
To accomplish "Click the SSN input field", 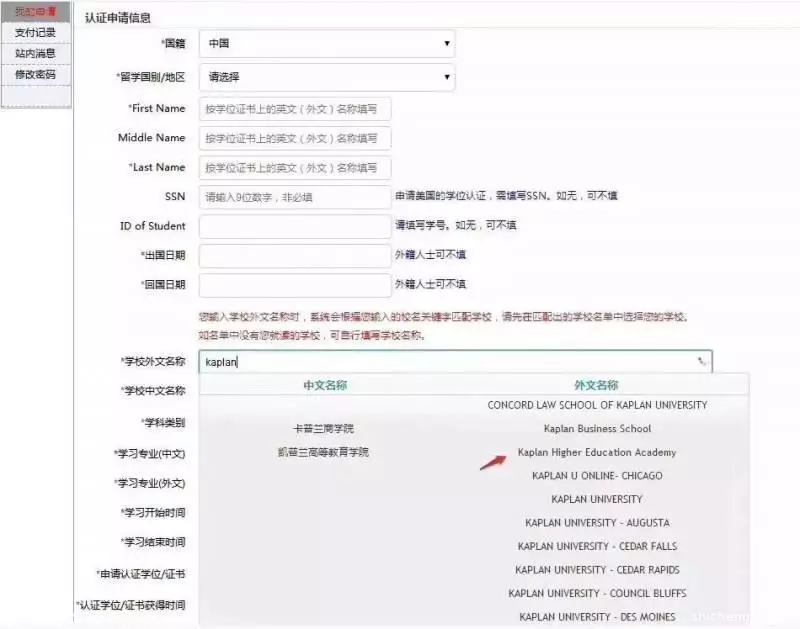I will [x=295, y=197].
